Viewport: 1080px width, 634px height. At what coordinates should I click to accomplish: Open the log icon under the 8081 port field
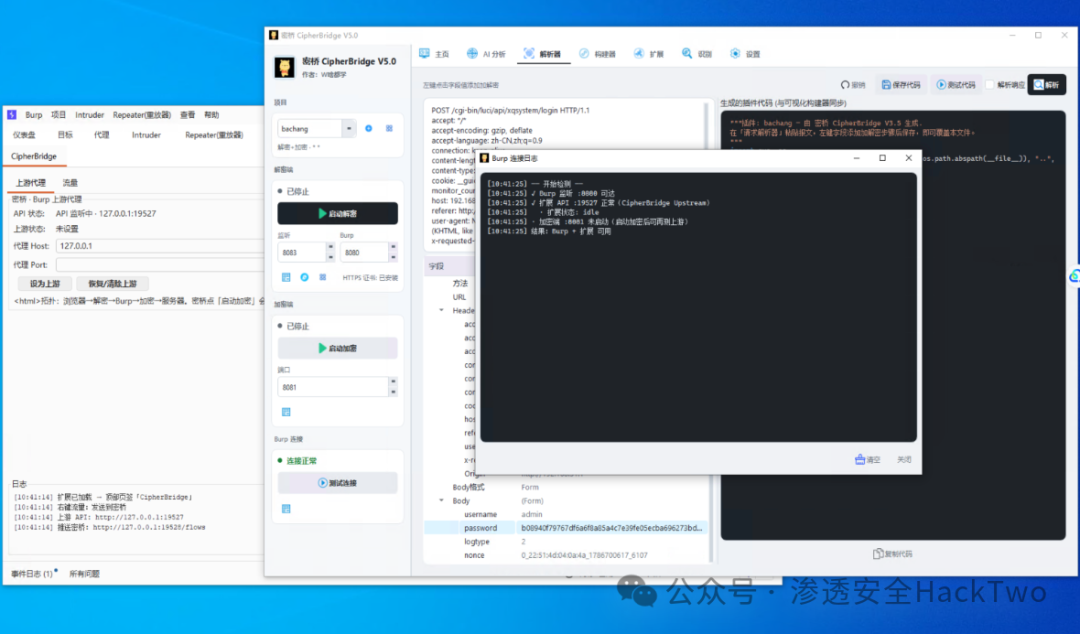coord(286,412)
